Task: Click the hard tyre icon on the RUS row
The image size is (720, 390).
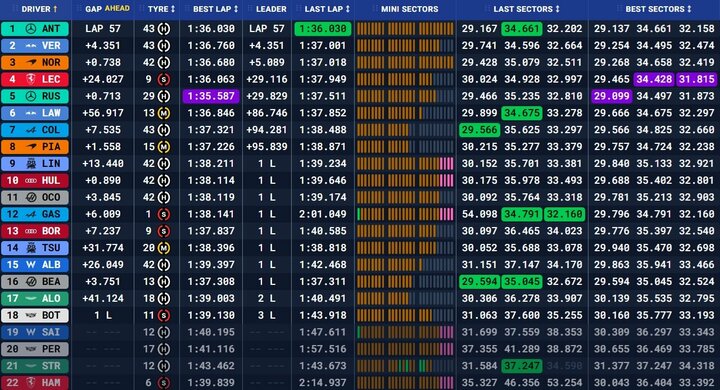Action: [x=163, y=96]
